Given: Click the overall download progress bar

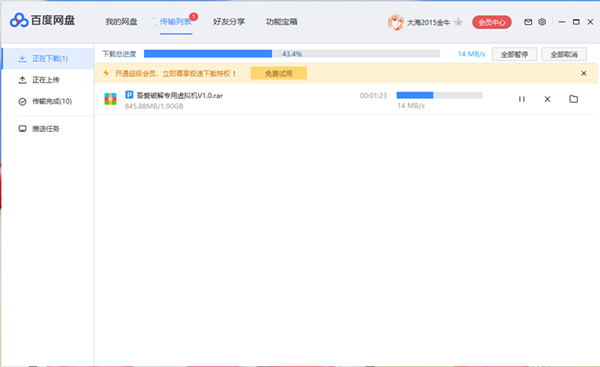Looking at the screenshot, I should (x=292, y=54).
